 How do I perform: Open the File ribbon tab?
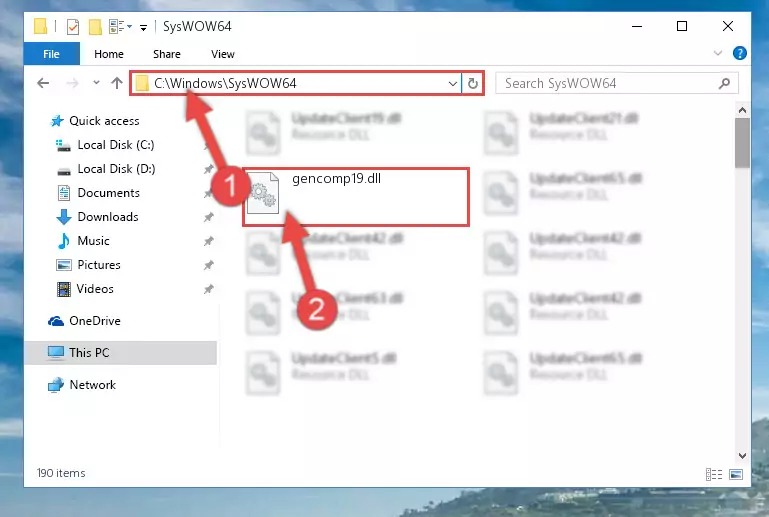click(x=51, y=54)
